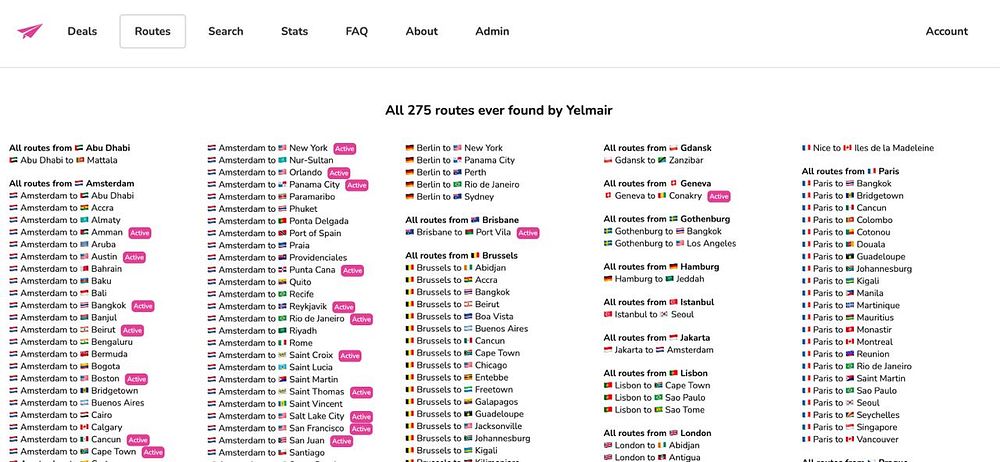Screen dimensions: 1000x462
Task: Open the Admin section
Action: point(492,31)
